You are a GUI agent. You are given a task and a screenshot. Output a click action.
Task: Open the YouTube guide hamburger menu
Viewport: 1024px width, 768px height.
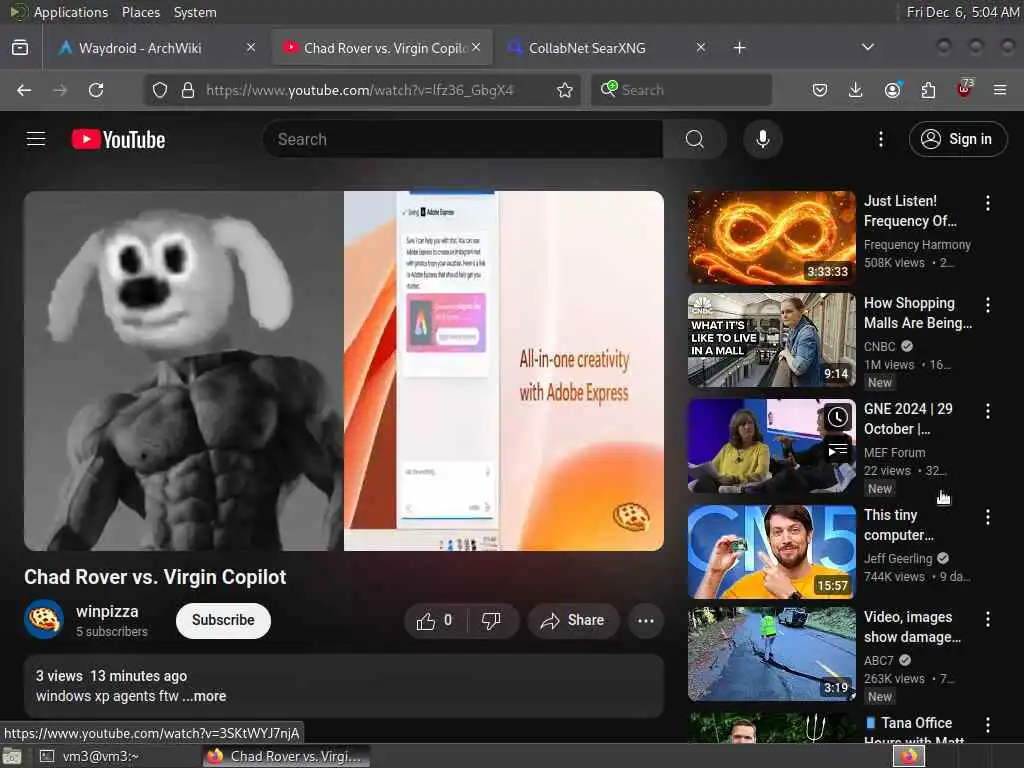[x=36, y=139]
